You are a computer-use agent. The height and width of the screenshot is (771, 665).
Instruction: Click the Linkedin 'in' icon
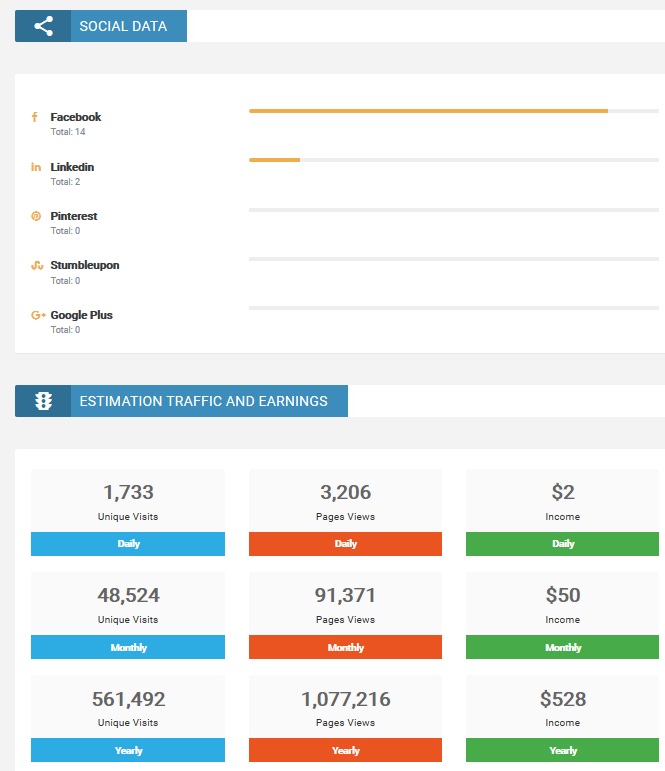[x=36, y=167]
